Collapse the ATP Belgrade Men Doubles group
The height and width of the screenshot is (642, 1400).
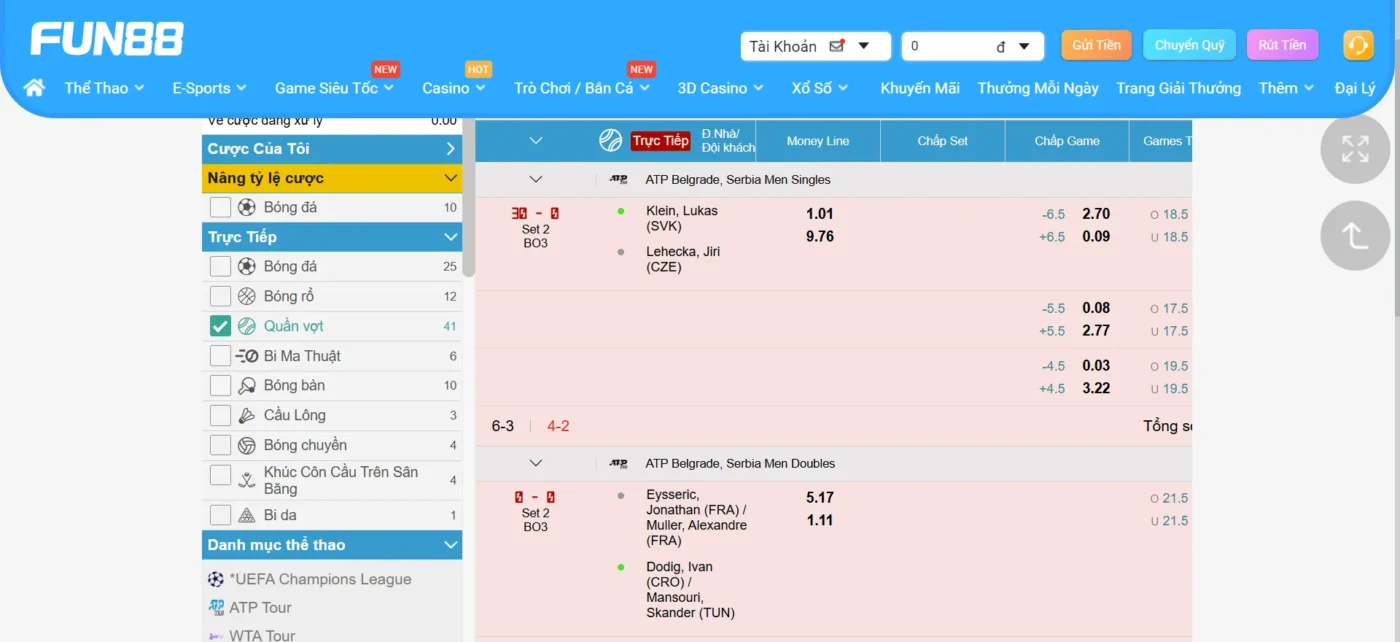click(535, 463)
